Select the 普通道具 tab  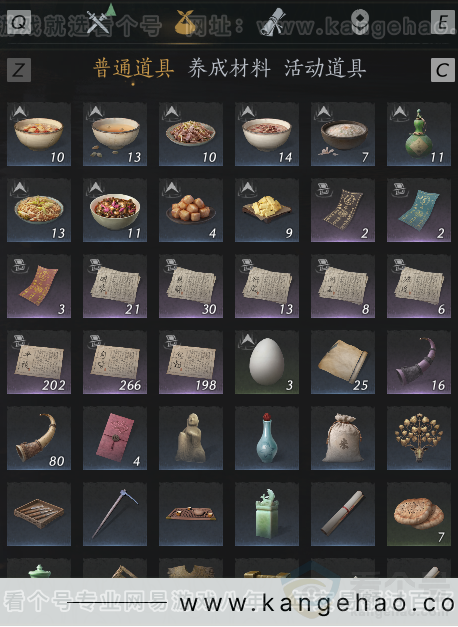point(134,68)
